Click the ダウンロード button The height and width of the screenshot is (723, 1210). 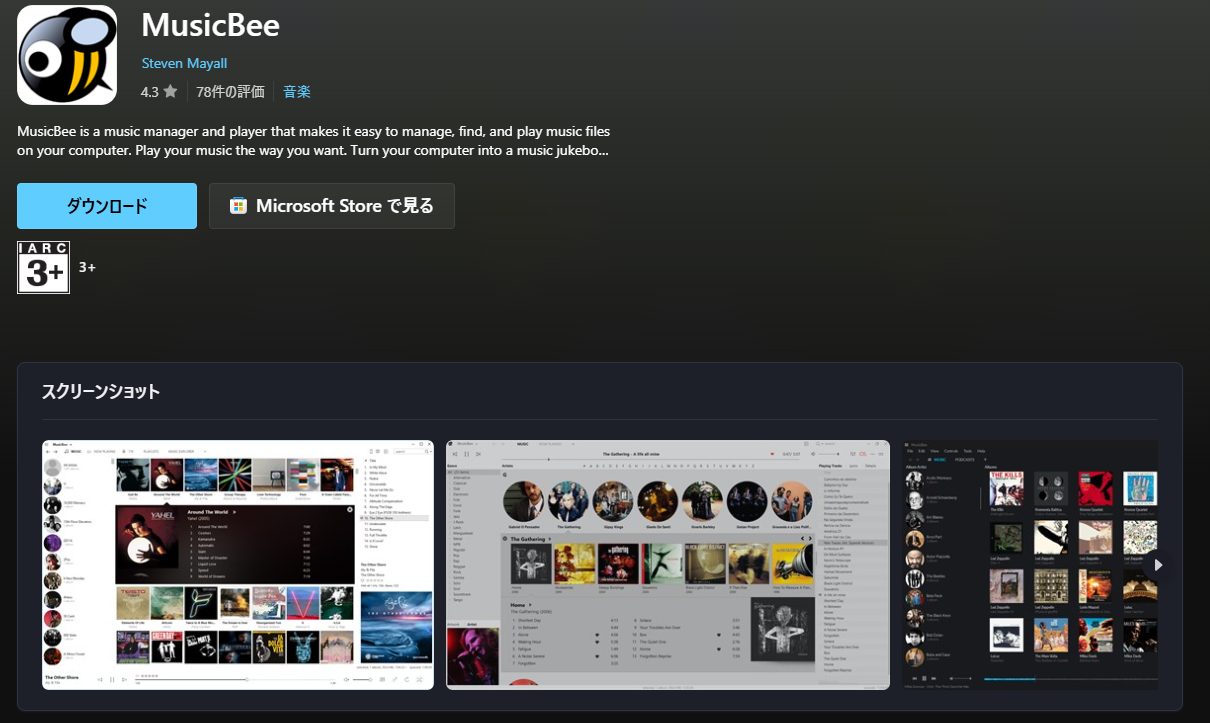107,206
